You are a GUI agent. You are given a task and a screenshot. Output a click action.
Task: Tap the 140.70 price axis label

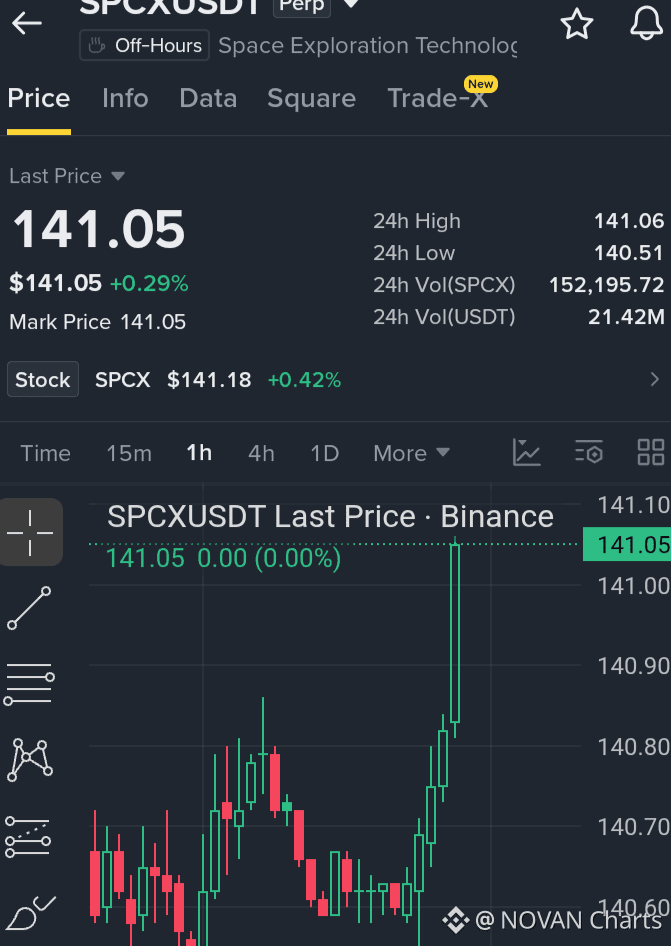click(634, 827)
